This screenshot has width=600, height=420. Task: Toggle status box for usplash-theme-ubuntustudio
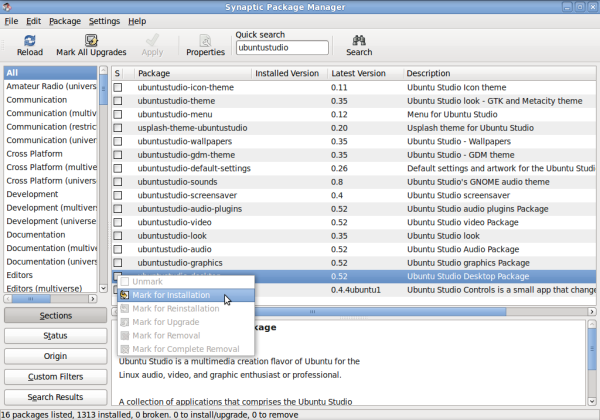point(118,128)
